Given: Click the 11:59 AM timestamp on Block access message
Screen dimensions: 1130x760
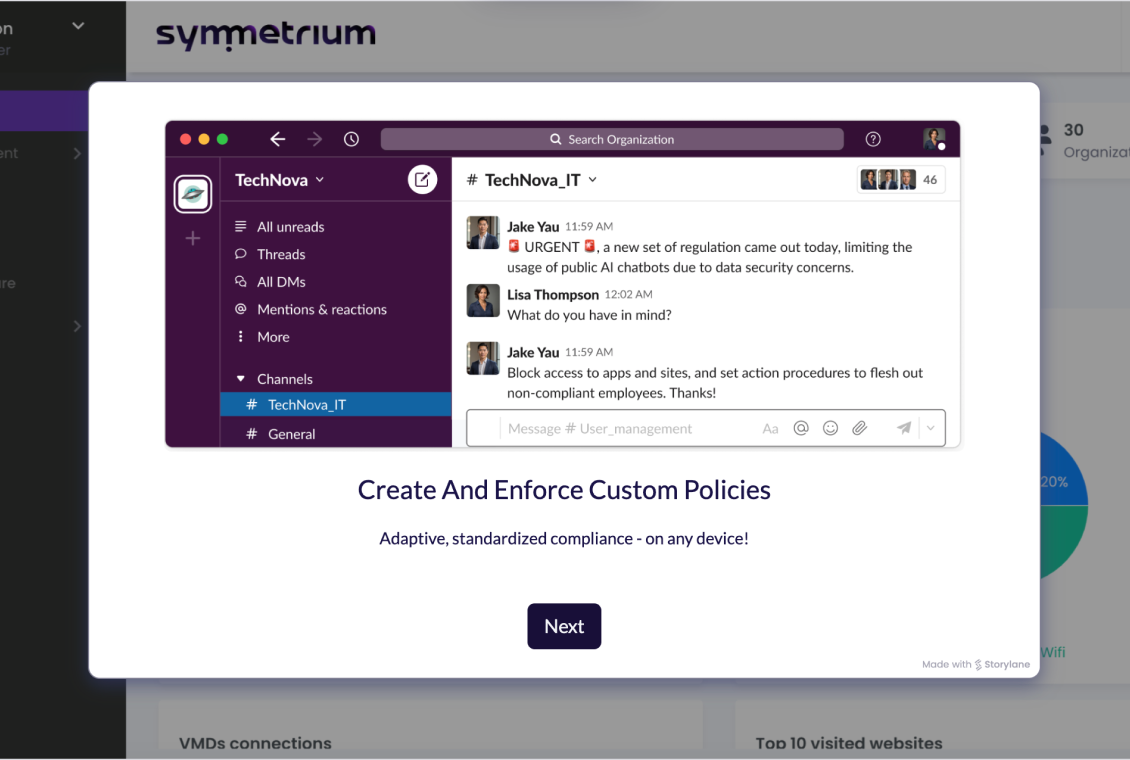Looking at the screenshot, I should [589, 352].
